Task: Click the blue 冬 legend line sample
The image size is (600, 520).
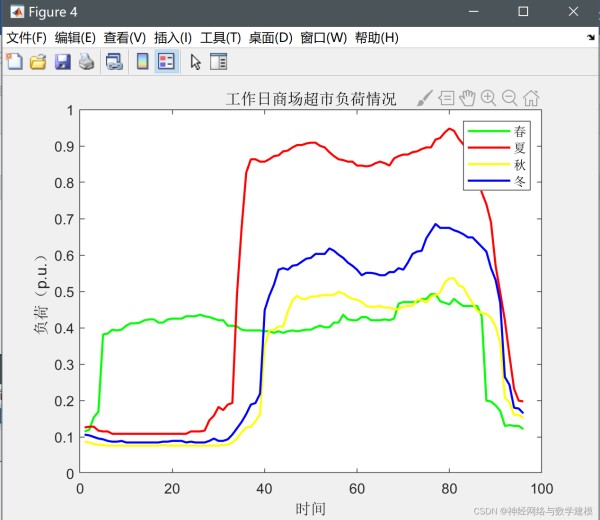Action: [x=489, y=181]
